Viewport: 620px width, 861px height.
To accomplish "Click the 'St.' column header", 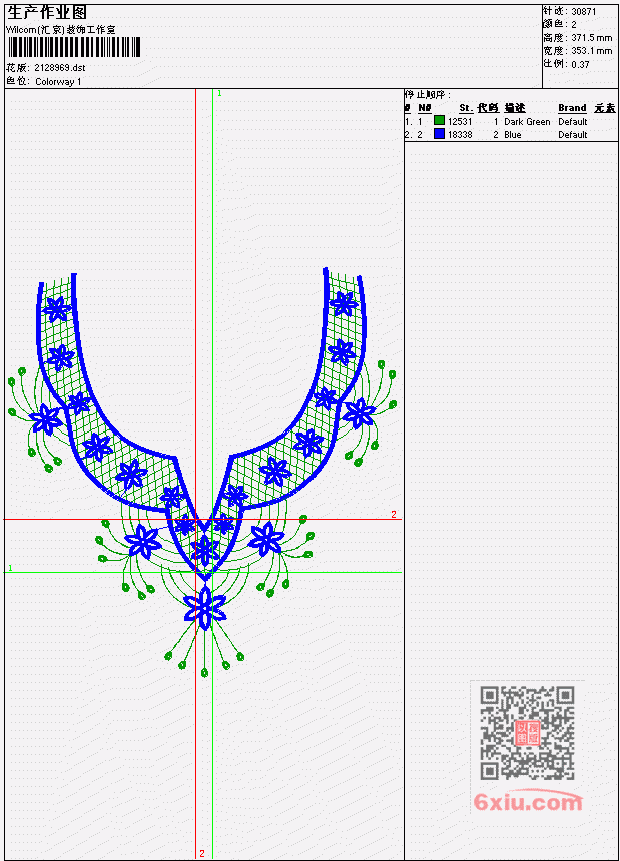I will (x=466, y=108).
